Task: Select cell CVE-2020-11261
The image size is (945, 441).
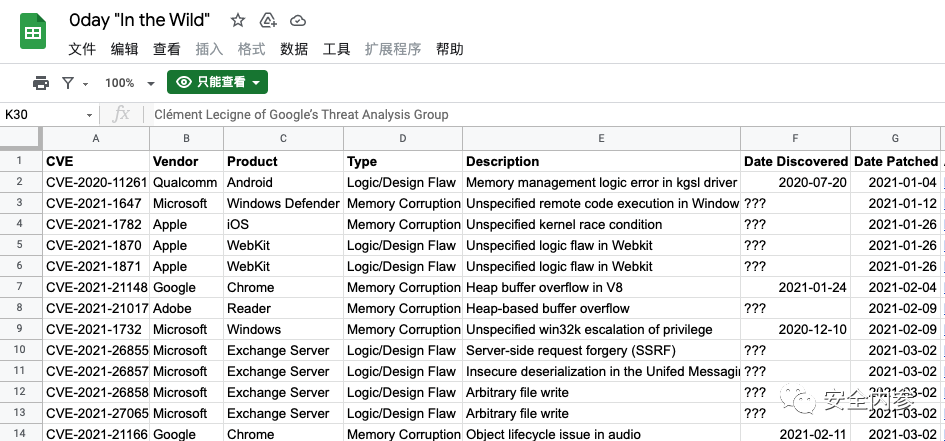Action: click(96, 182)
